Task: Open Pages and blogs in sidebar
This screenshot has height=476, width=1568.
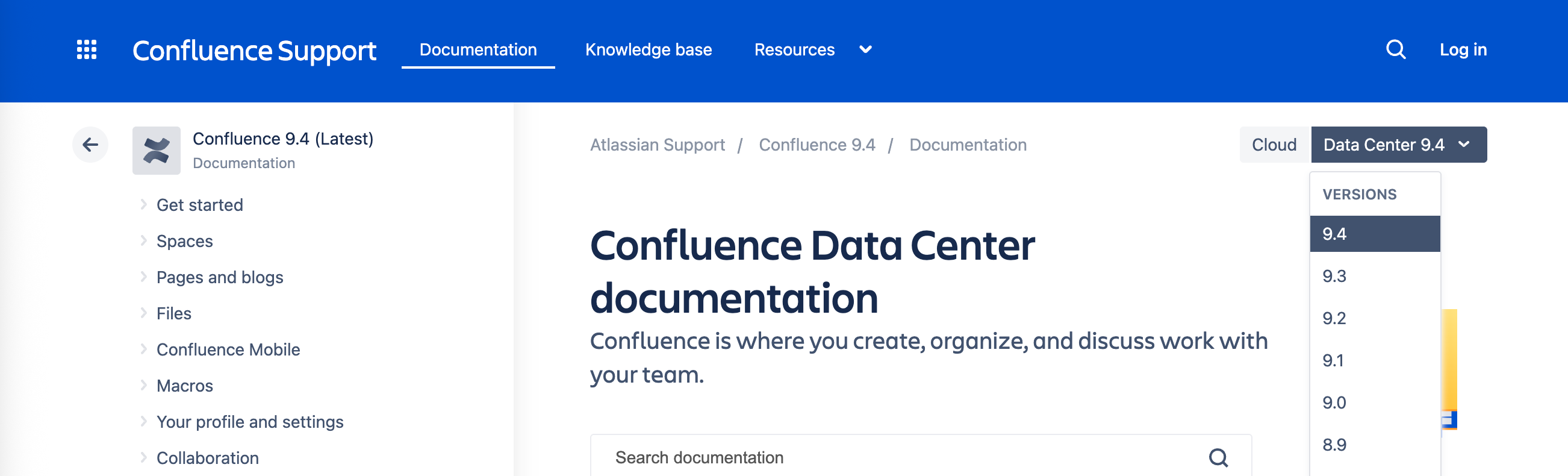Action: 220,277
